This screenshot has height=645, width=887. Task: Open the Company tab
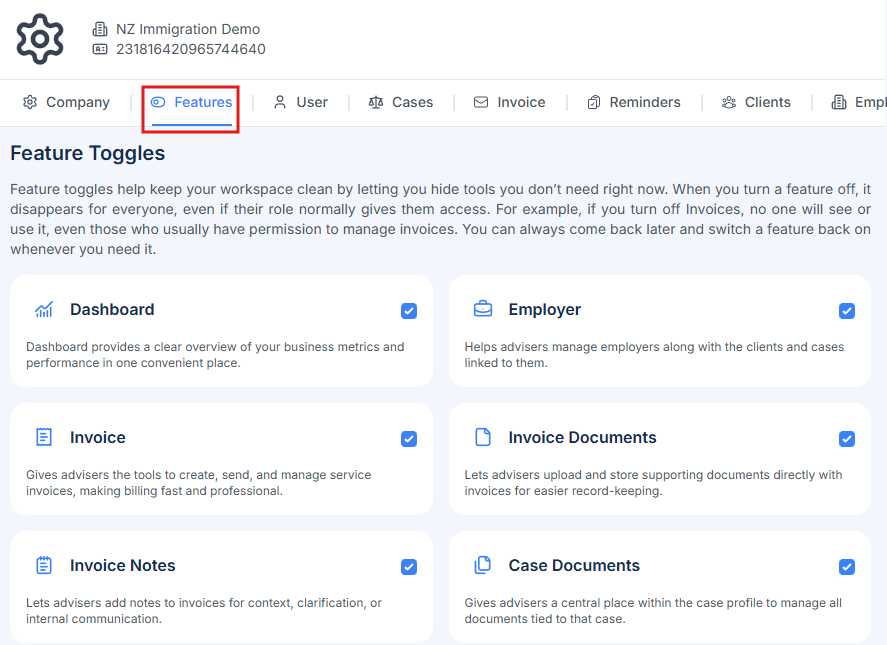[x=67, y=102]
